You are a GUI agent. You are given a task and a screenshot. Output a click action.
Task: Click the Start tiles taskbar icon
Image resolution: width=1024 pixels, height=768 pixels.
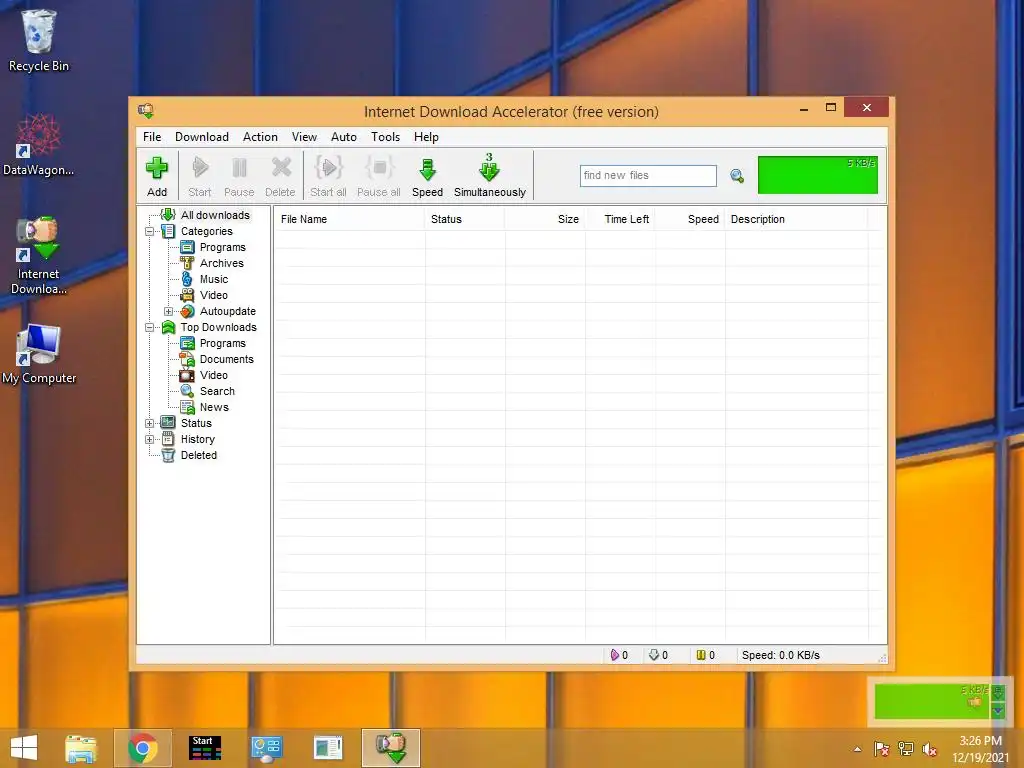(204, 748)
